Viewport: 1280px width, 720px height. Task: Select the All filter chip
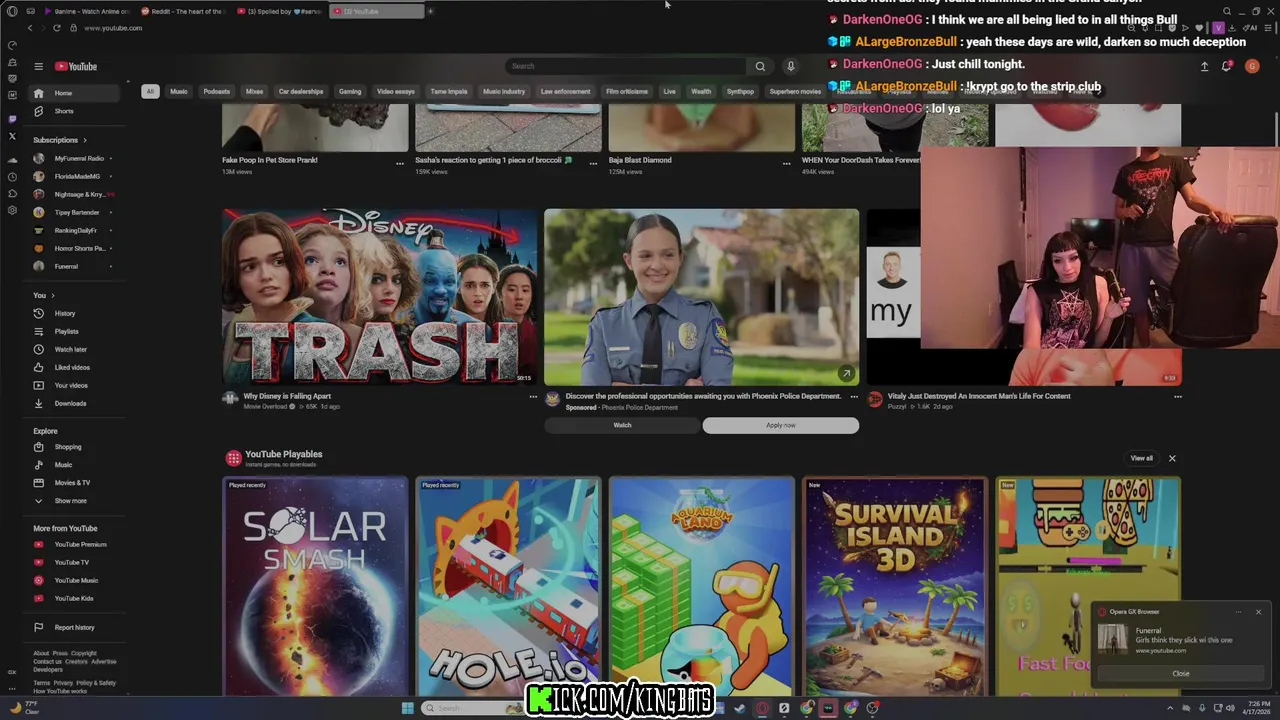point(150,91)
